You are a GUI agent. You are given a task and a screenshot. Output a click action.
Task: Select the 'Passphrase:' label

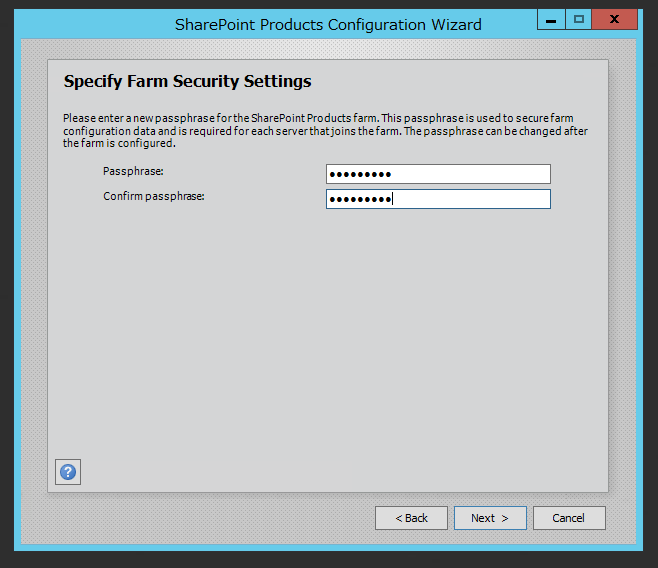click(133, 171)
